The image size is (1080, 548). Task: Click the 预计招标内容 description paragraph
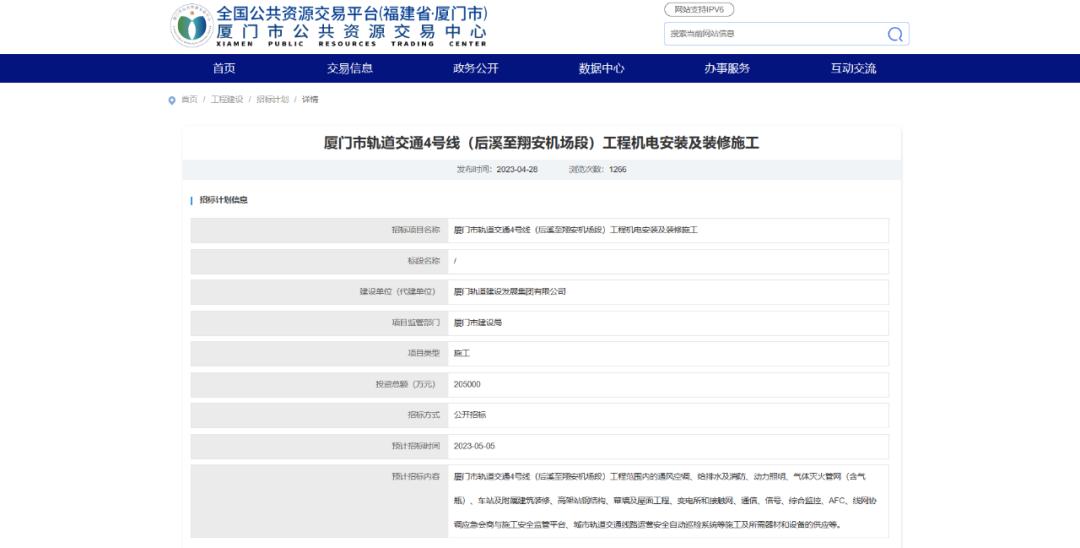click(665, 500)
